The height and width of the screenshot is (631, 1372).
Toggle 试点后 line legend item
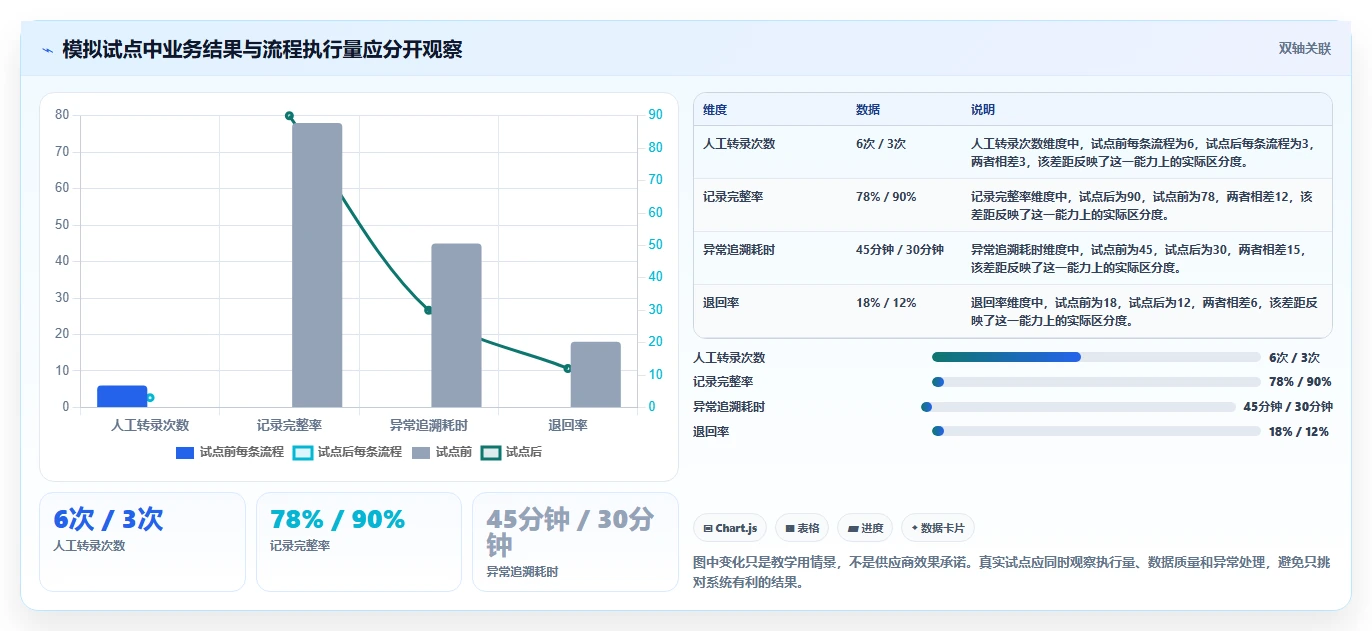[x=511, y=453]
